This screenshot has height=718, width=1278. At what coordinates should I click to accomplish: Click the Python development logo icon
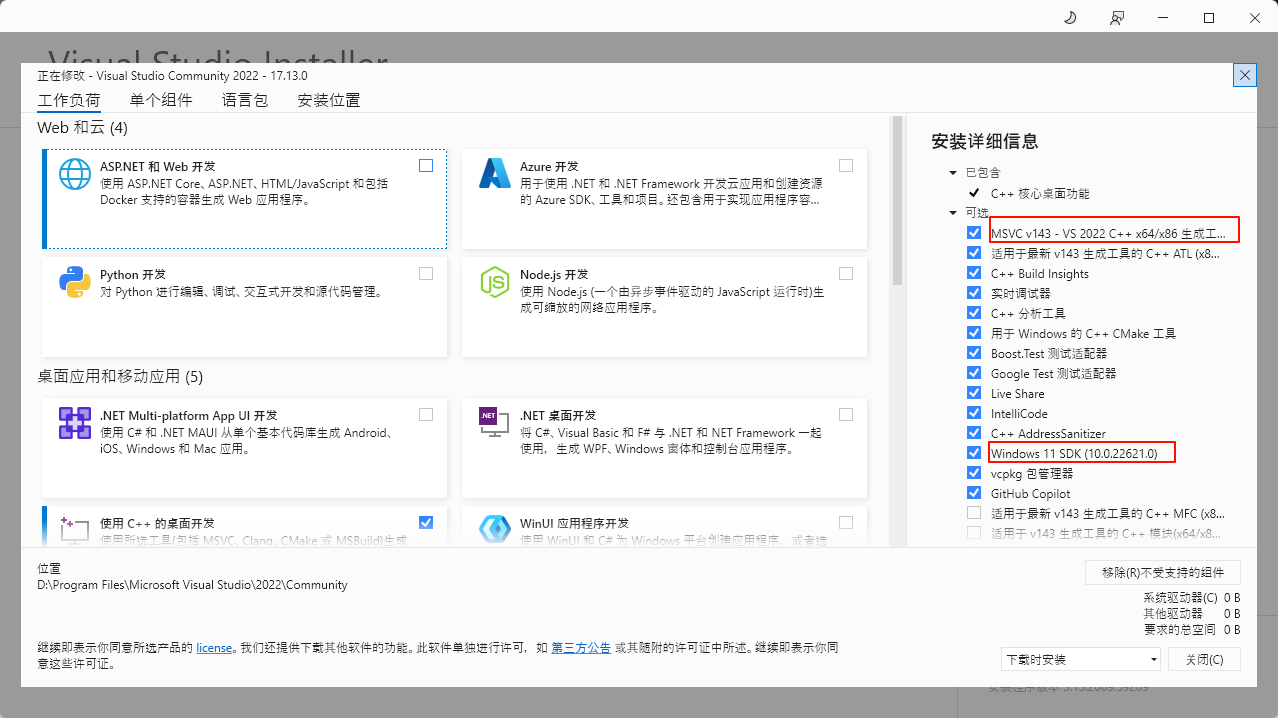[75, 283]
